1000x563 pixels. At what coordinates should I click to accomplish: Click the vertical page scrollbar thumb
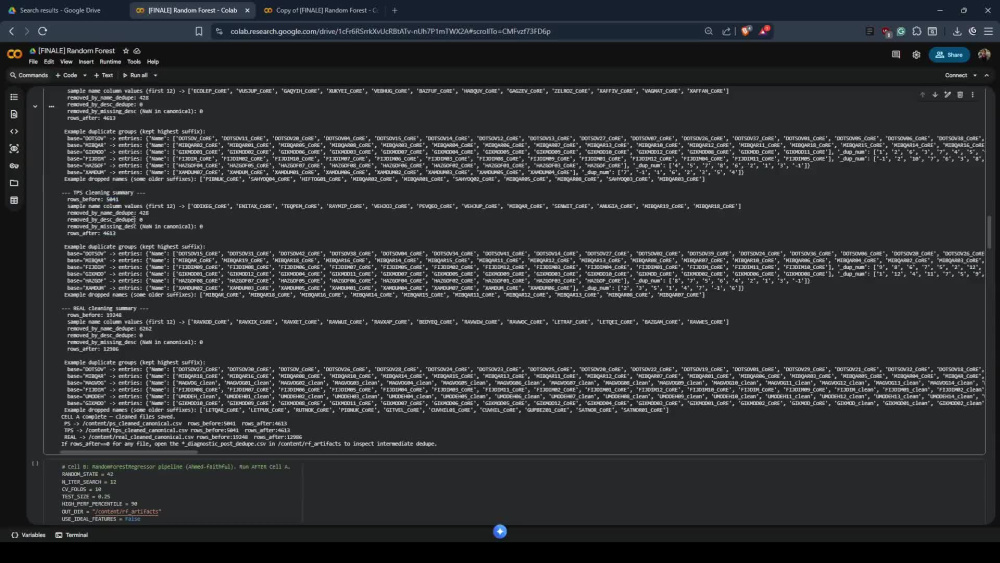pos(989,233)
